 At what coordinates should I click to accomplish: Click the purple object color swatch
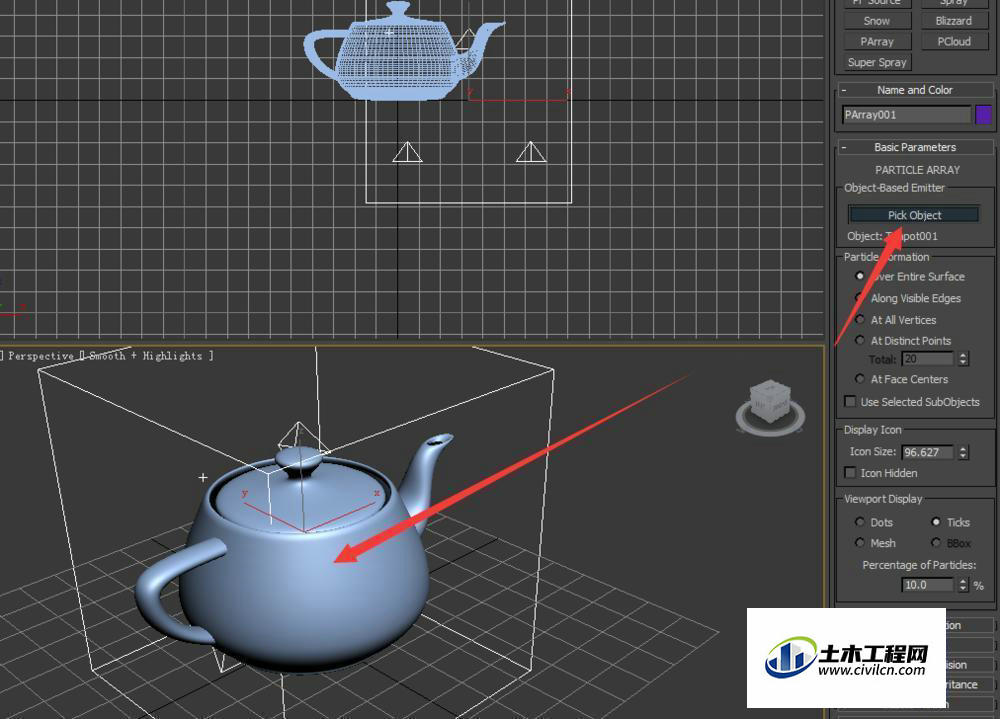coord(983,115)
